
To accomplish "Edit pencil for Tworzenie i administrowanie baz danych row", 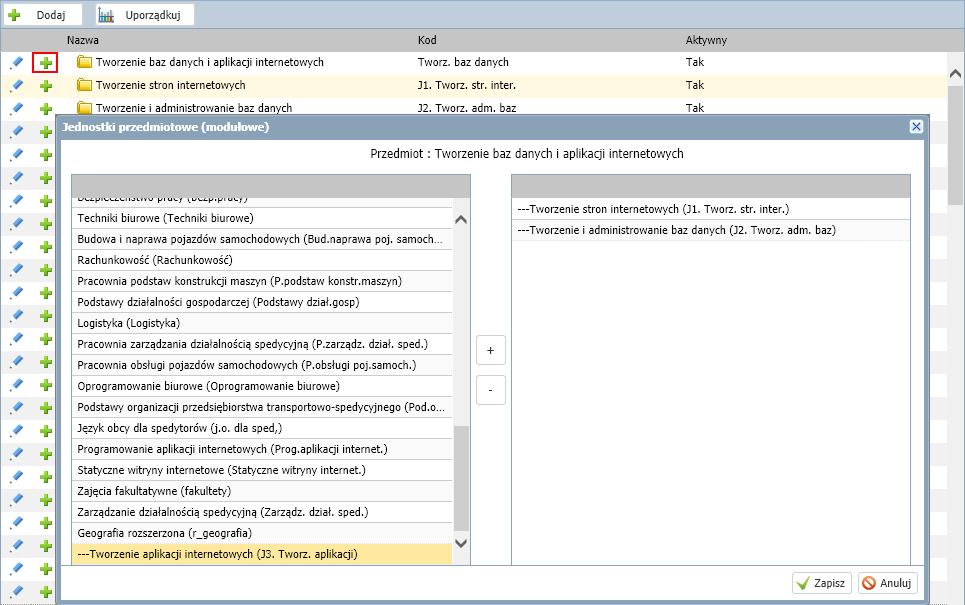I will [x=17, y=108].
